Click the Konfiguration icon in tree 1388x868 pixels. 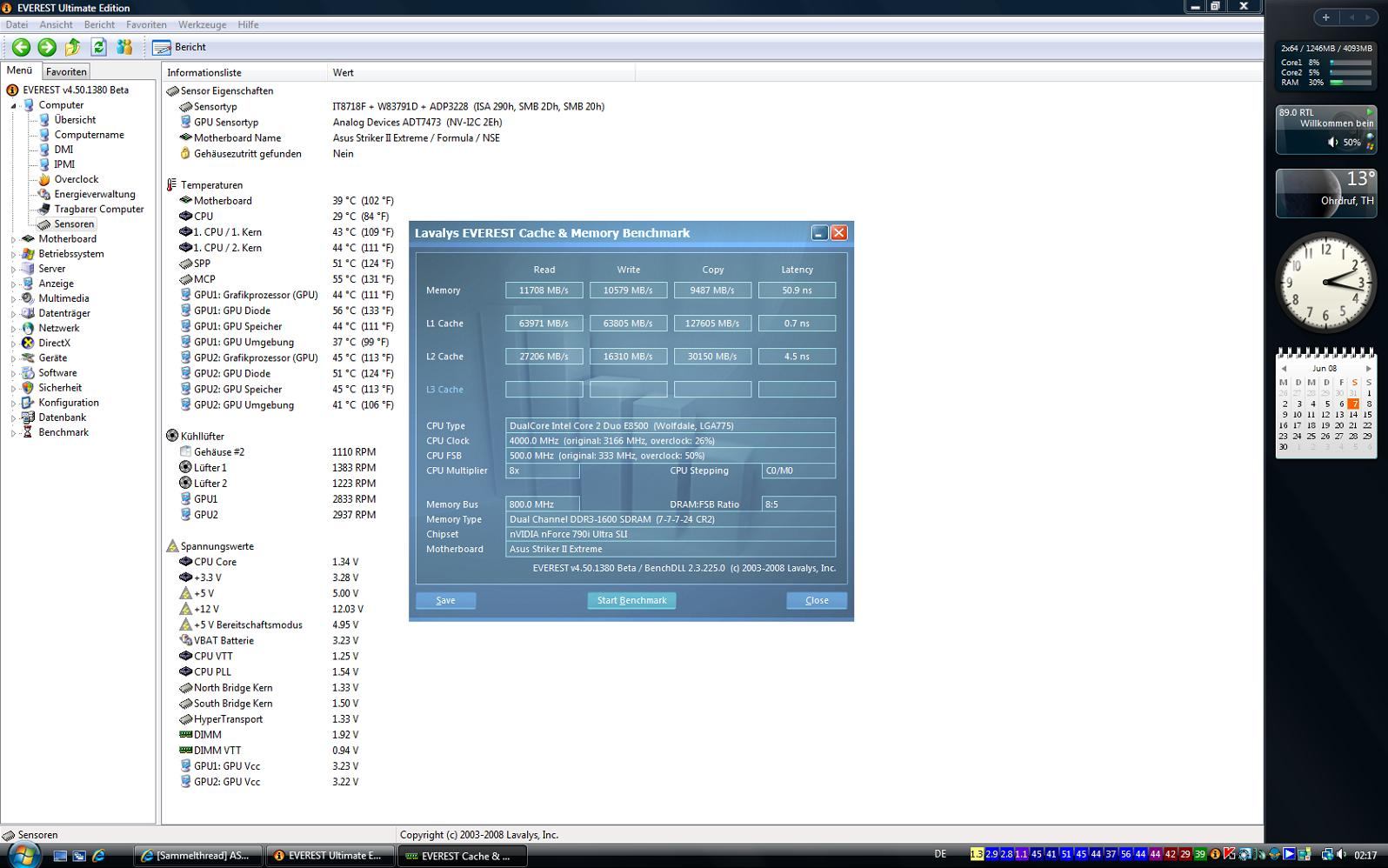click(28, 403)
